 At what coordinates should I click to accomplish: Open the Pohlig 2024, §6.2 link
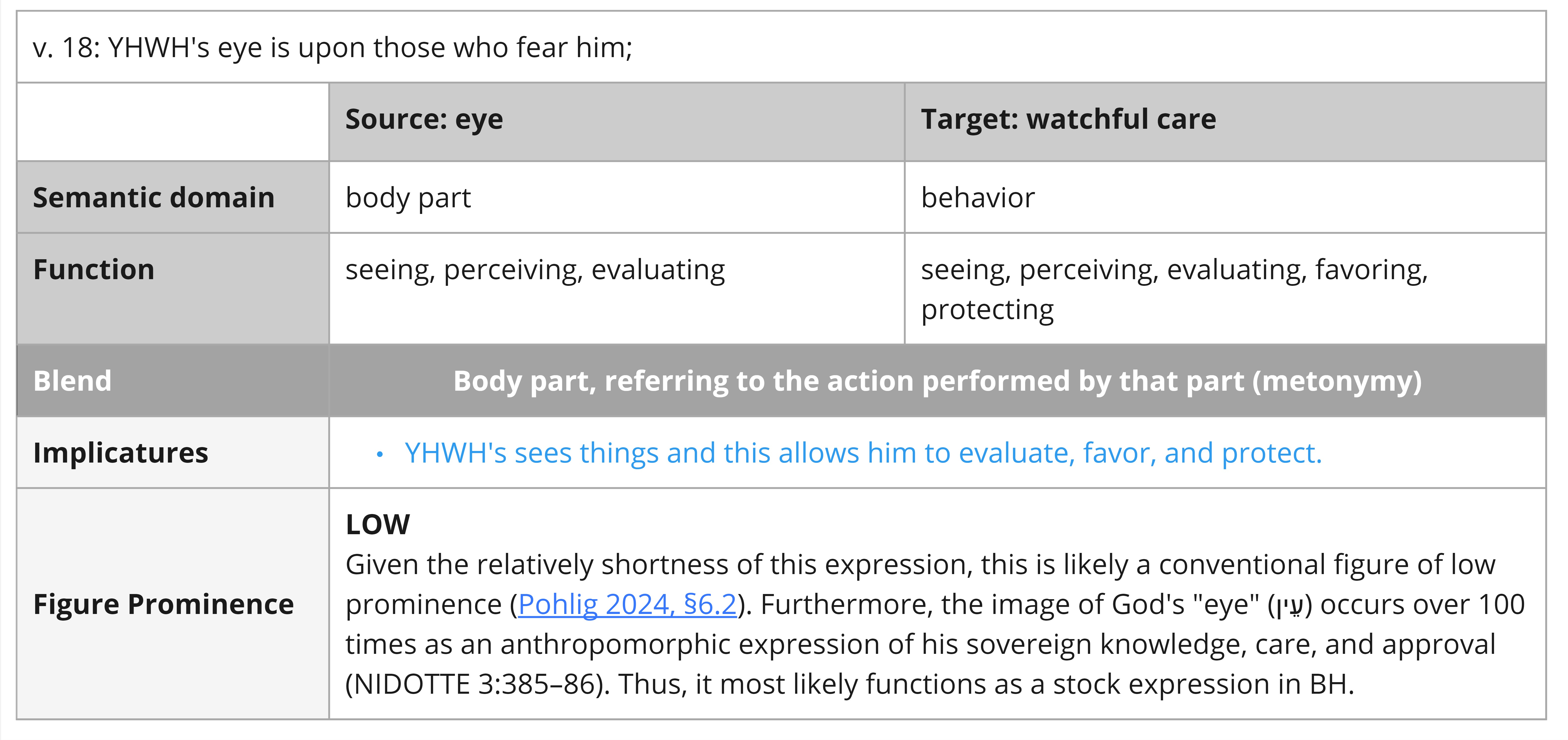(x=627, y=605)
